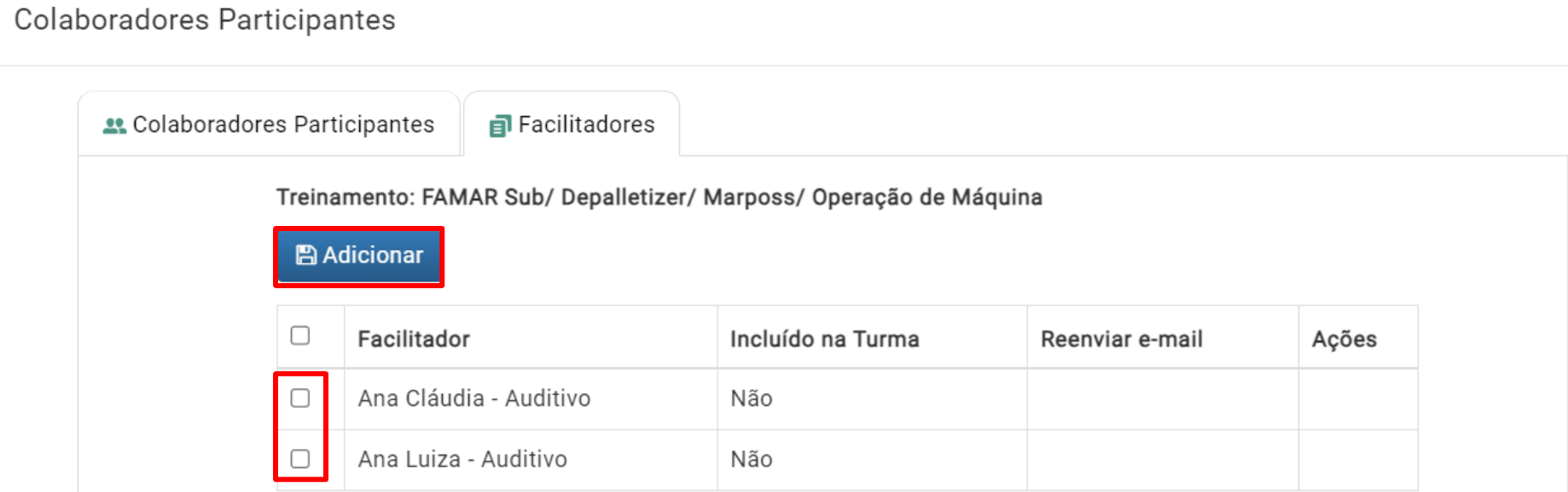Click the blue Adicionar button
The image size is (1568, 492).
click(x=358, y=255)
